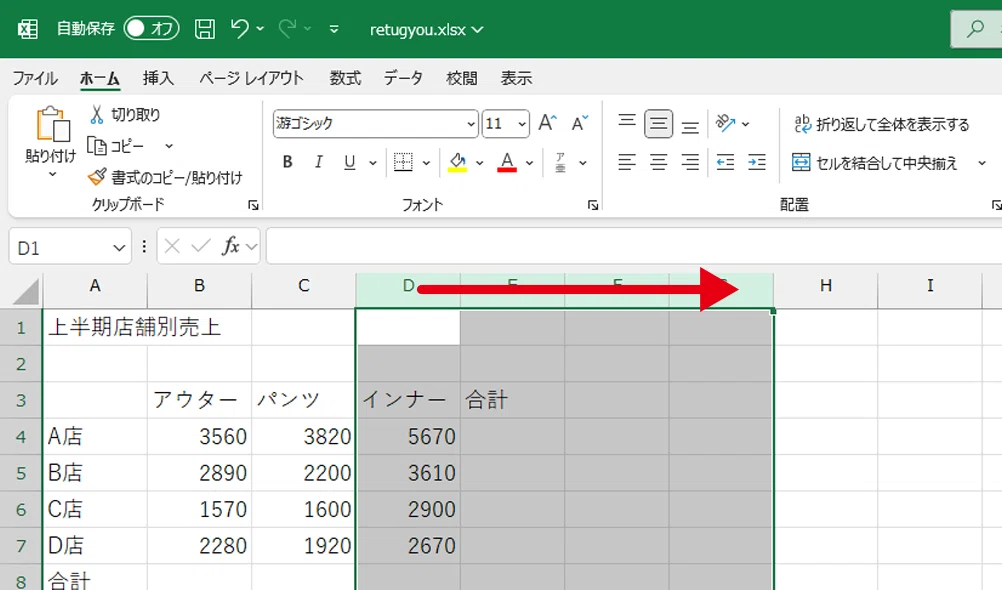Click the phonetic guide (ふりがな) icon
Image resolution: width=1002 pixels, height=590 pixels.
click(560, 162)
